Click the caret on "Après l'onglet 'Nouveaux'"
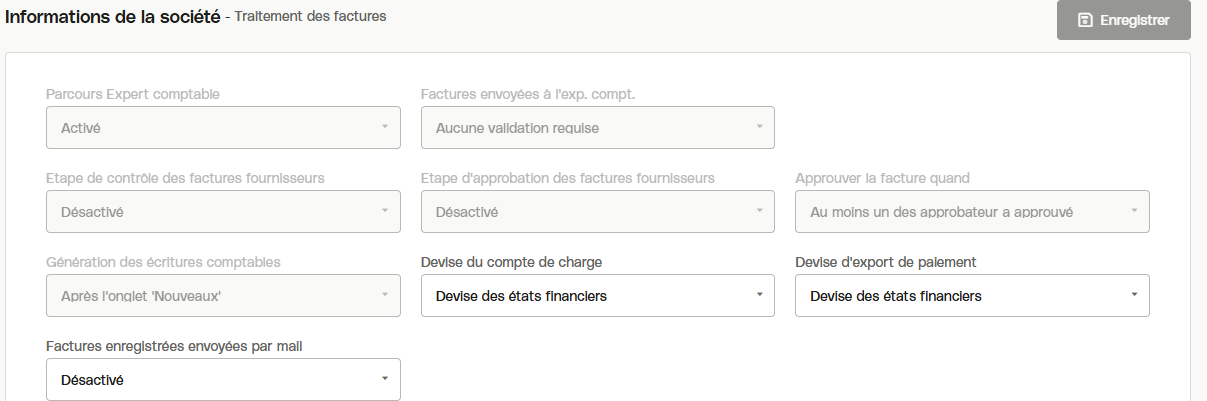 384,296
